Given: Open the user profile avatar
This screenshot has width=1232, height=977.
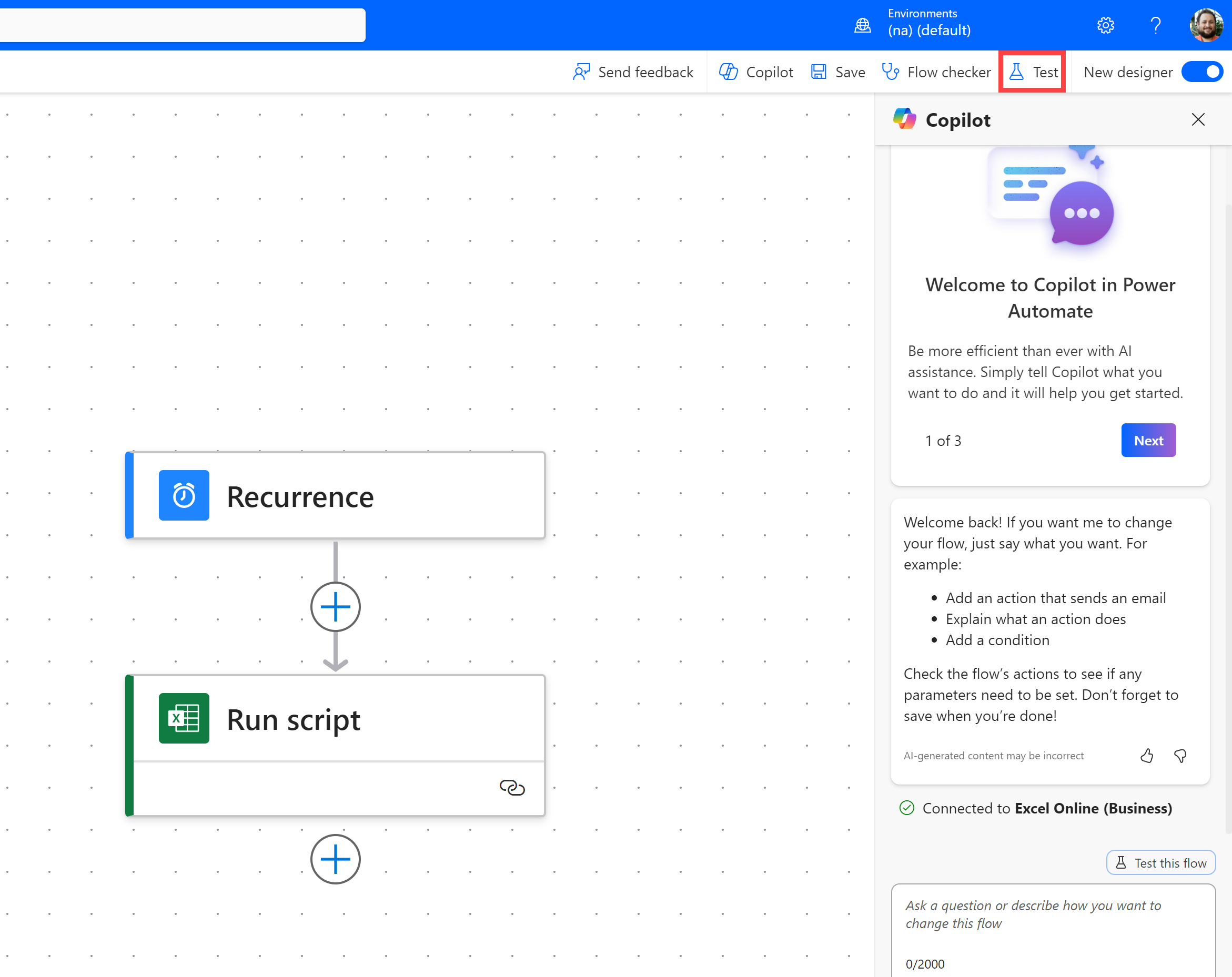Looking at the screenshot, I should click(x=1206, y=25).
